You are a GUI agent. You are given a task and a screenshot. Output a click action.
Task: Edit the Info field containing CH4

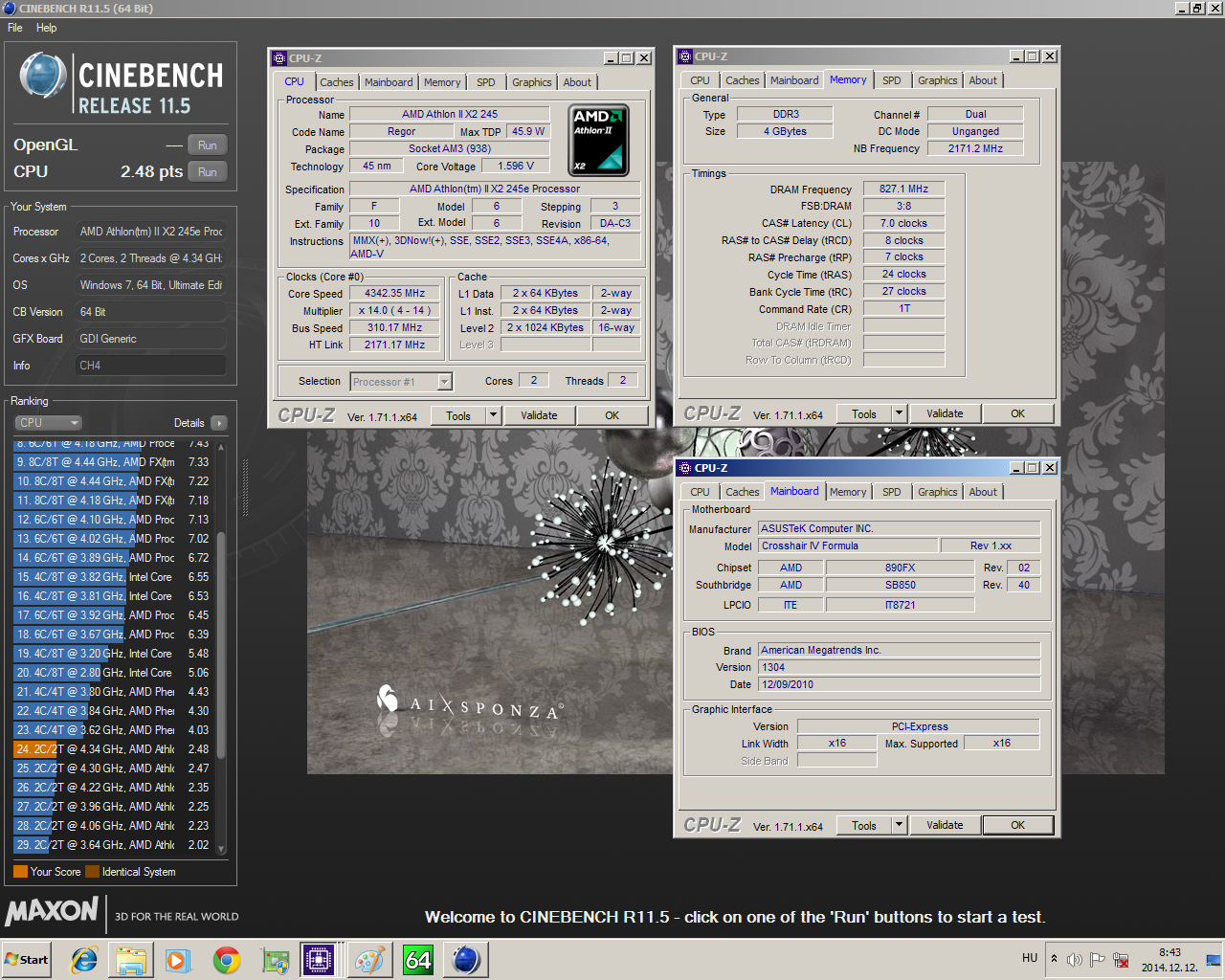point(150,366)
